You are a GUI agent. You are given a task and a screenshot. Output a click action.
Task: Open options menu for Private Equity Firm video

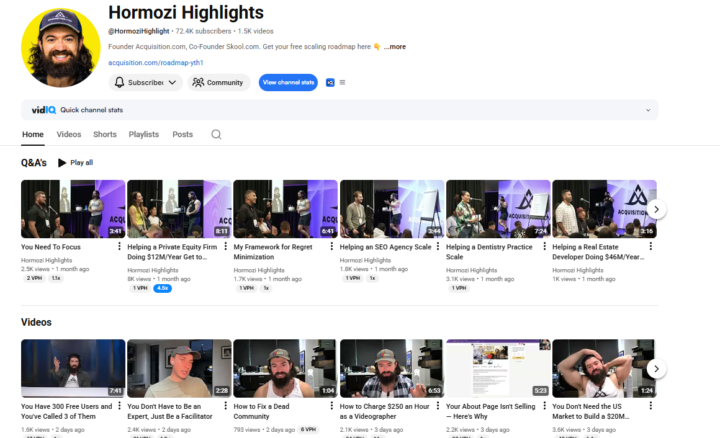point(225,247)
